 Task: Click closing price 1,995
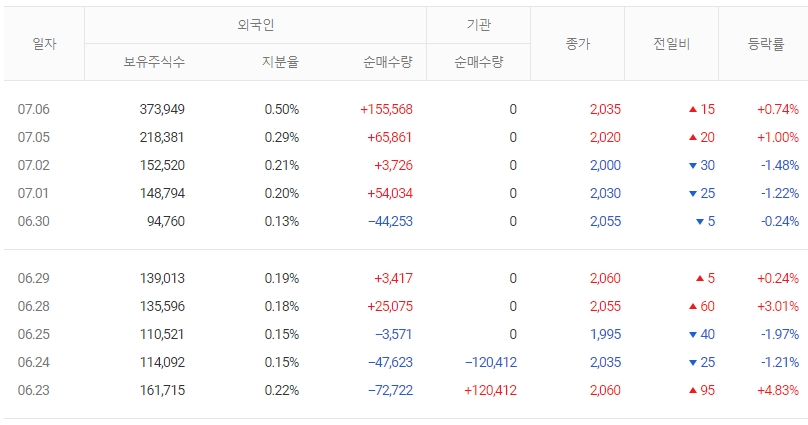coord(605,334)
